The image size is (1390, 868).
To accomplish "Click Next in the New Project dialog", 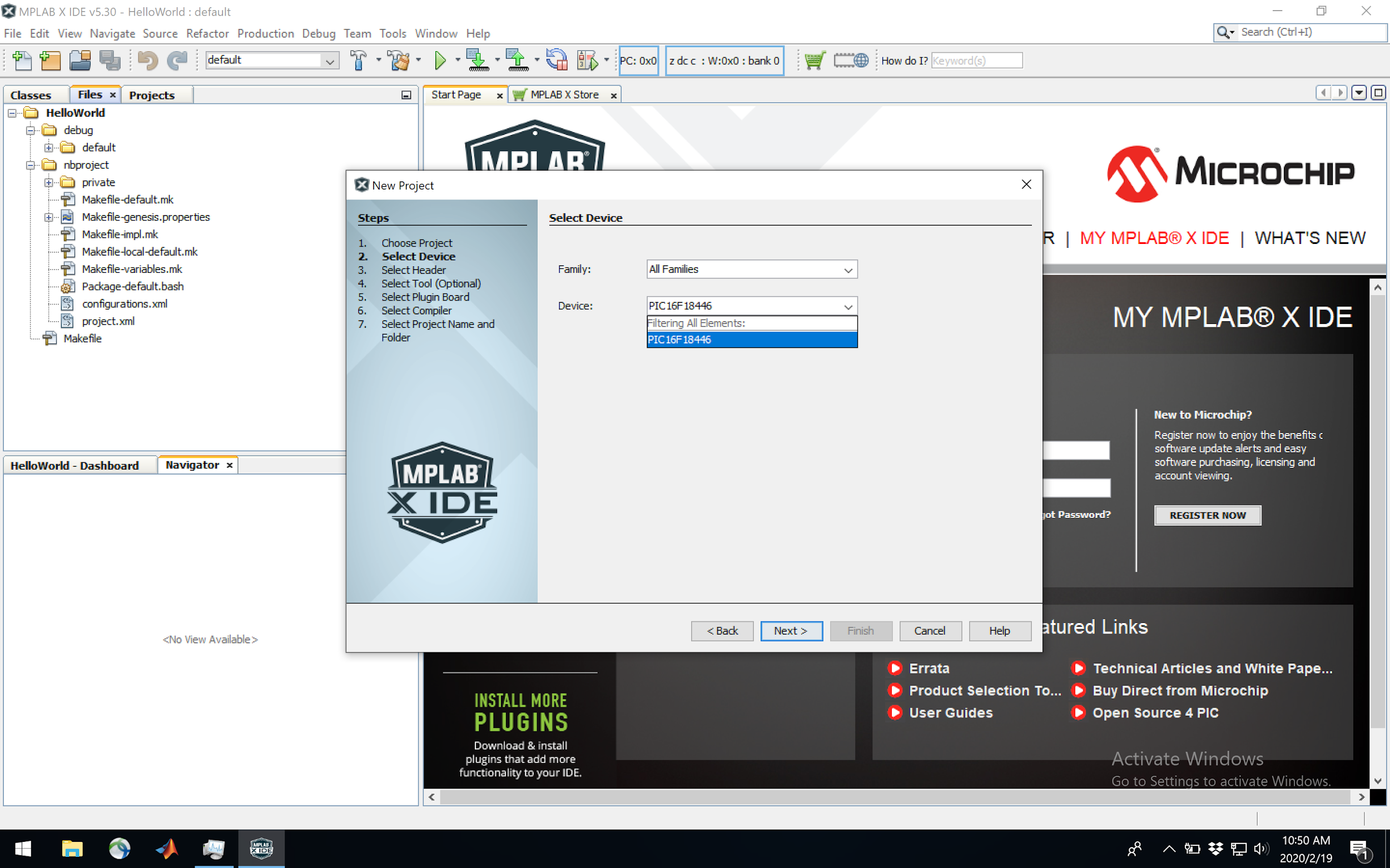I will (792, 631).
